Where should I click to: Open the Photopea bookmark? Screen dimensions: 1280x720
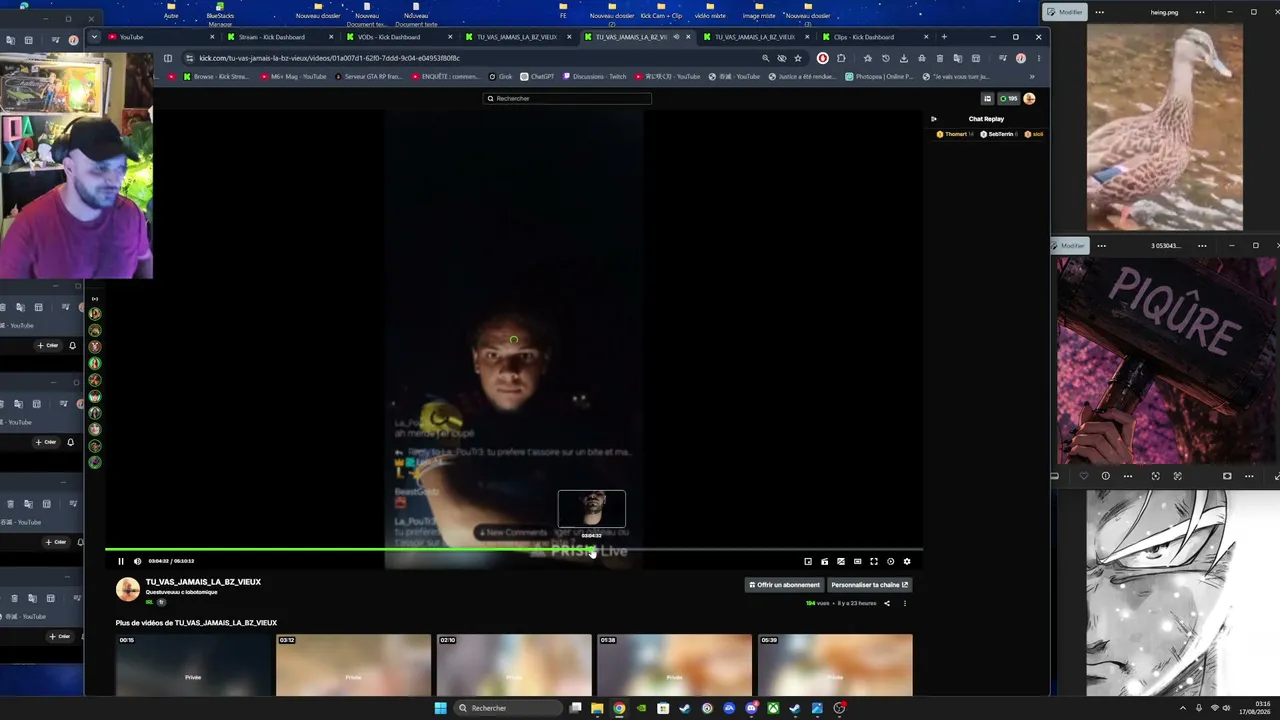(x=879, y=76)
